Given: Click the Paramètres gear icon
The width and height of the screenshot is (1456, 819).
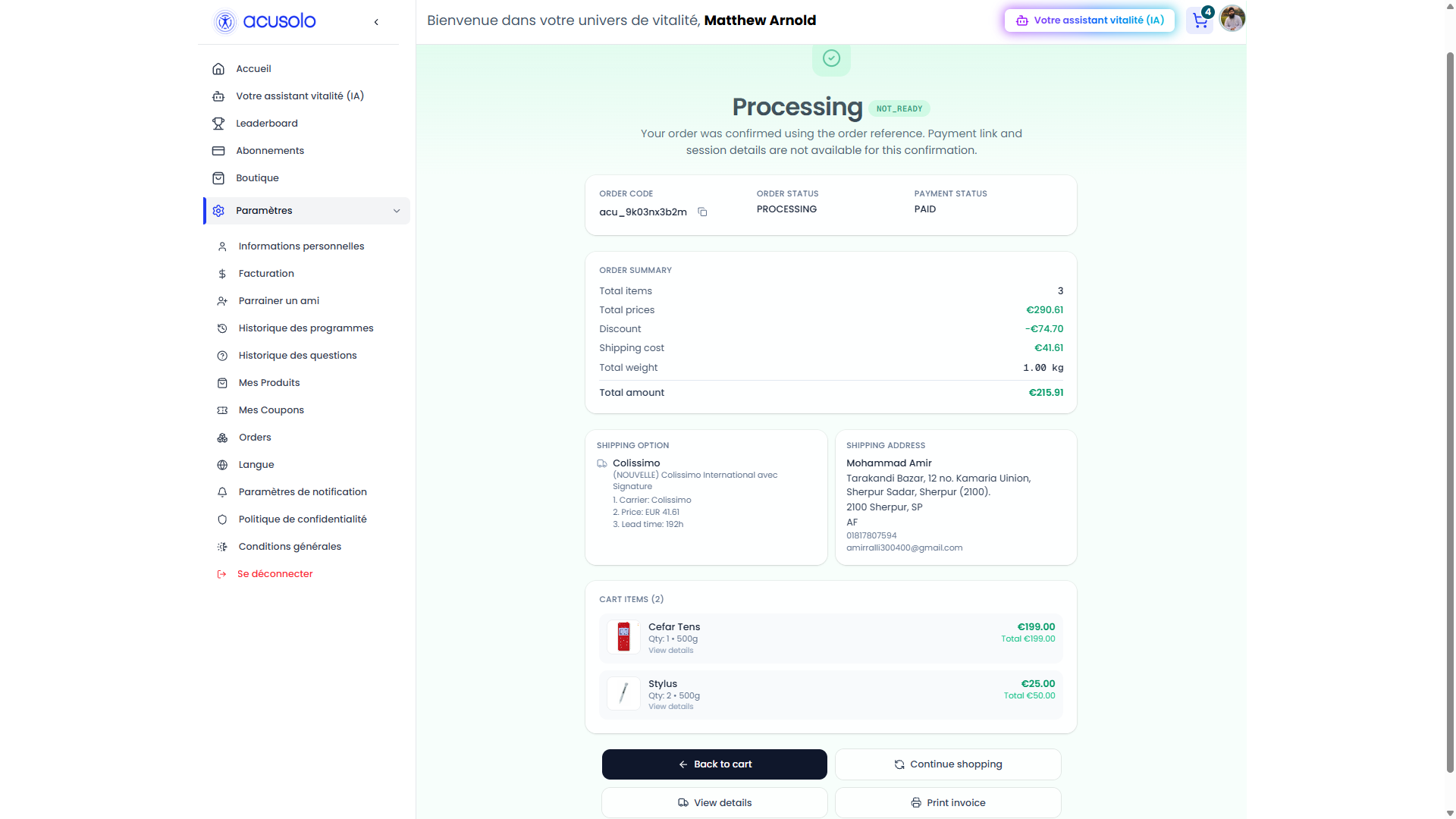Looking at the screenshot, I should coord(218,211).
